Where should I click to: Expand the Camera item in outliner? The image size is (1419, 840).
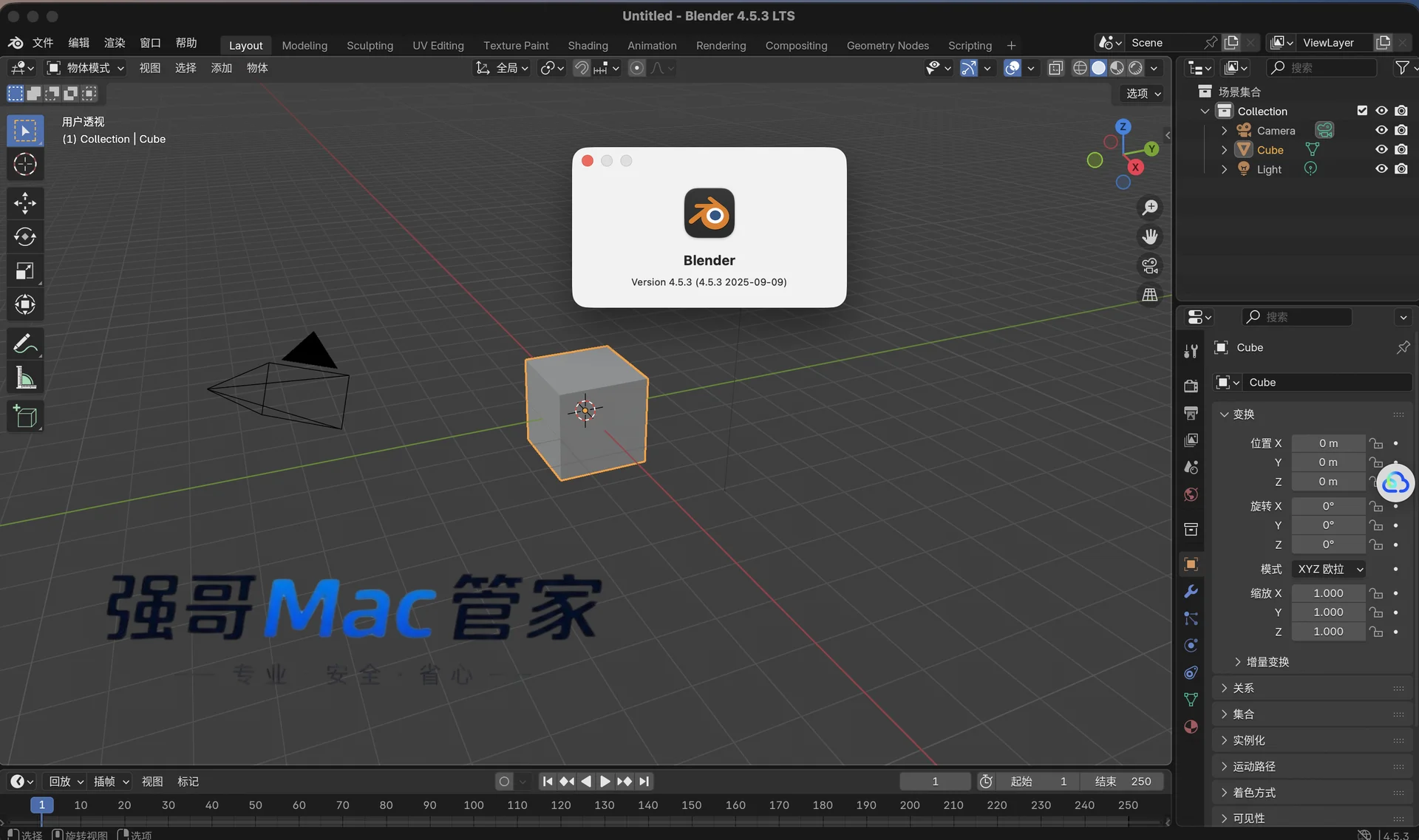(x=1225, y=130)
